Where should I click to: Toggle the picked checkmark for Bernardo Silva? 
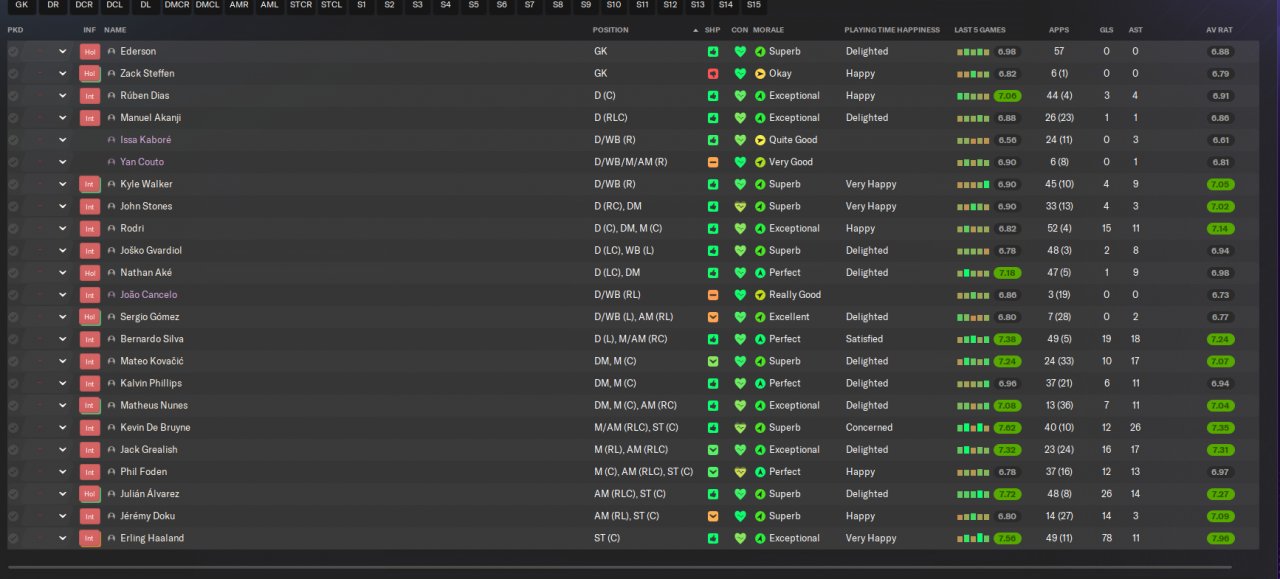tap(13, 339)
